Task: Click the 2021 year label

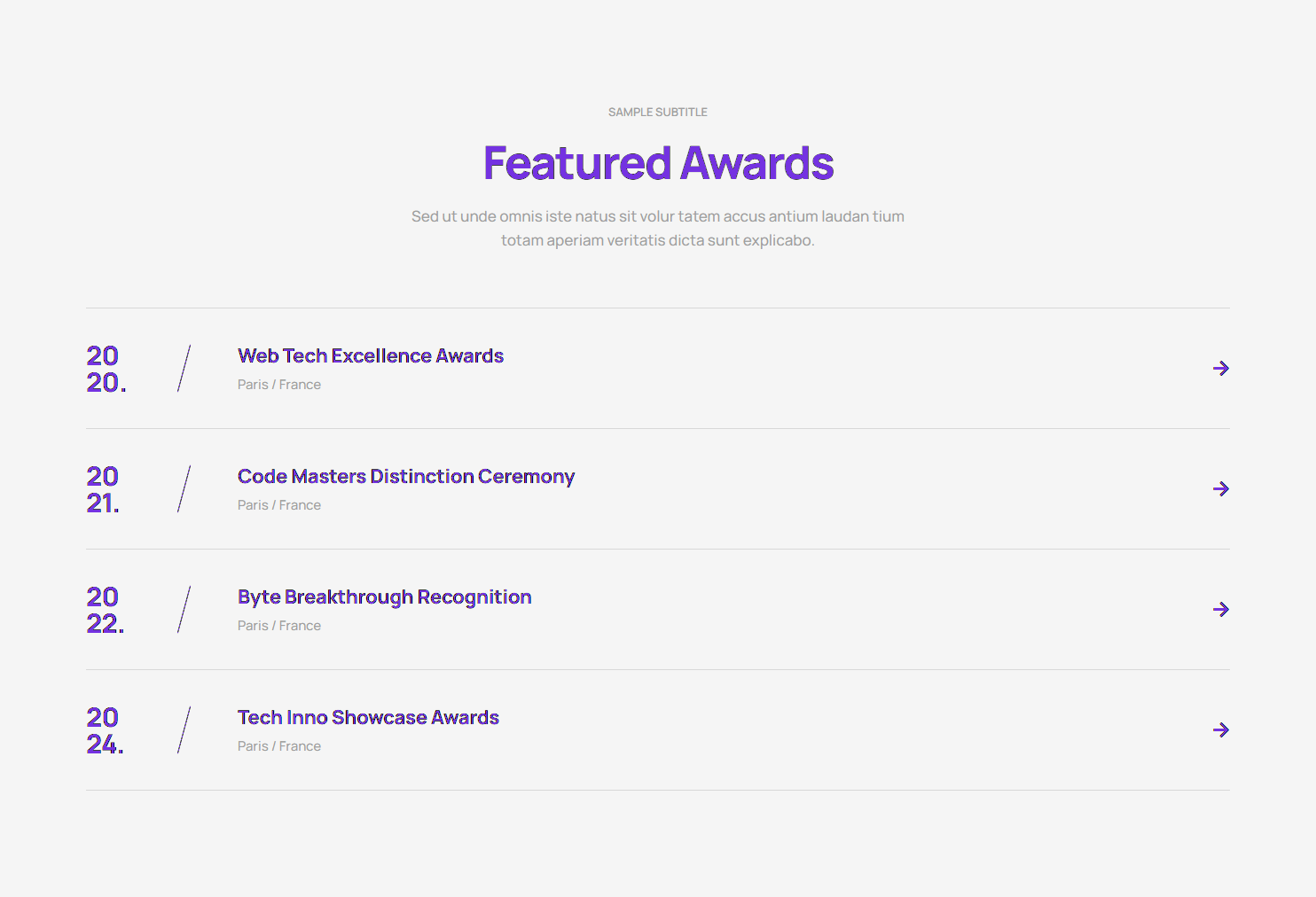Action: pyautogui.click(x=103, y=489)
